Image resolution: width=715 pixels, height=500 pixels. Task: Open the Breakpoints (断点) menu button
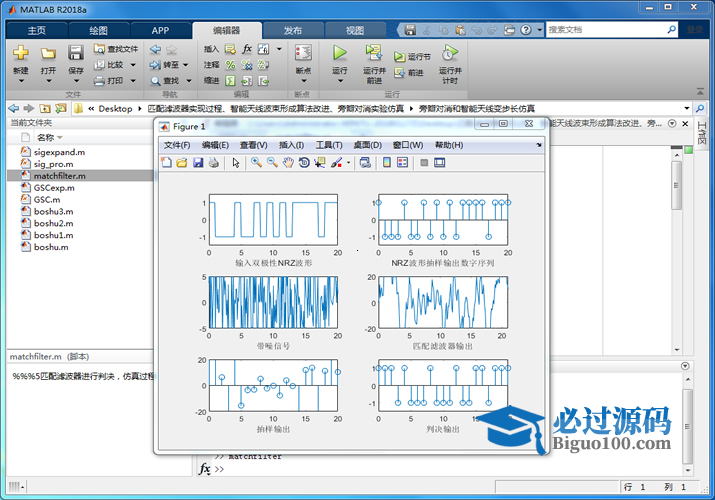tap(303, 62)
